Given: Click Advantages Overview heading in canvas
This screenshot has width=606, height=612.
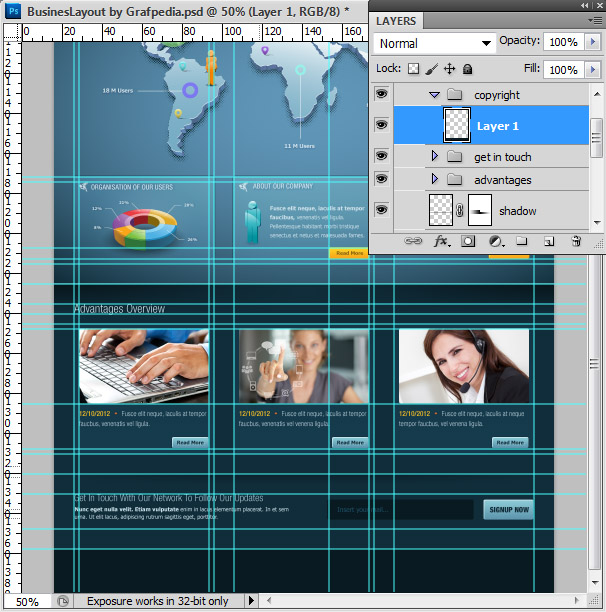Looking at the screenshot, I should (x=119, y=309).
